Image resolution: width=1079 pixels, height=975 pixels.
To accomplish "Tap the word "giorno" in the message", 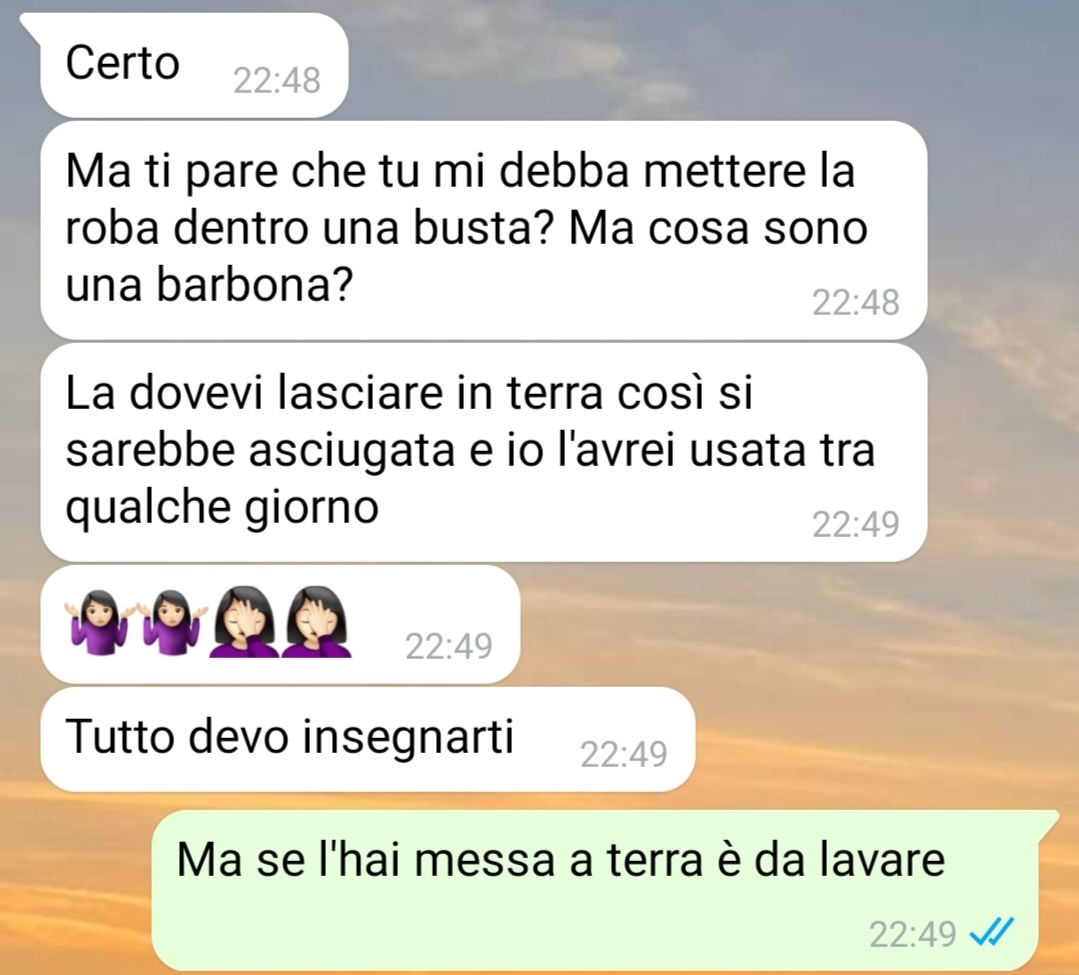I will [312, 509].
